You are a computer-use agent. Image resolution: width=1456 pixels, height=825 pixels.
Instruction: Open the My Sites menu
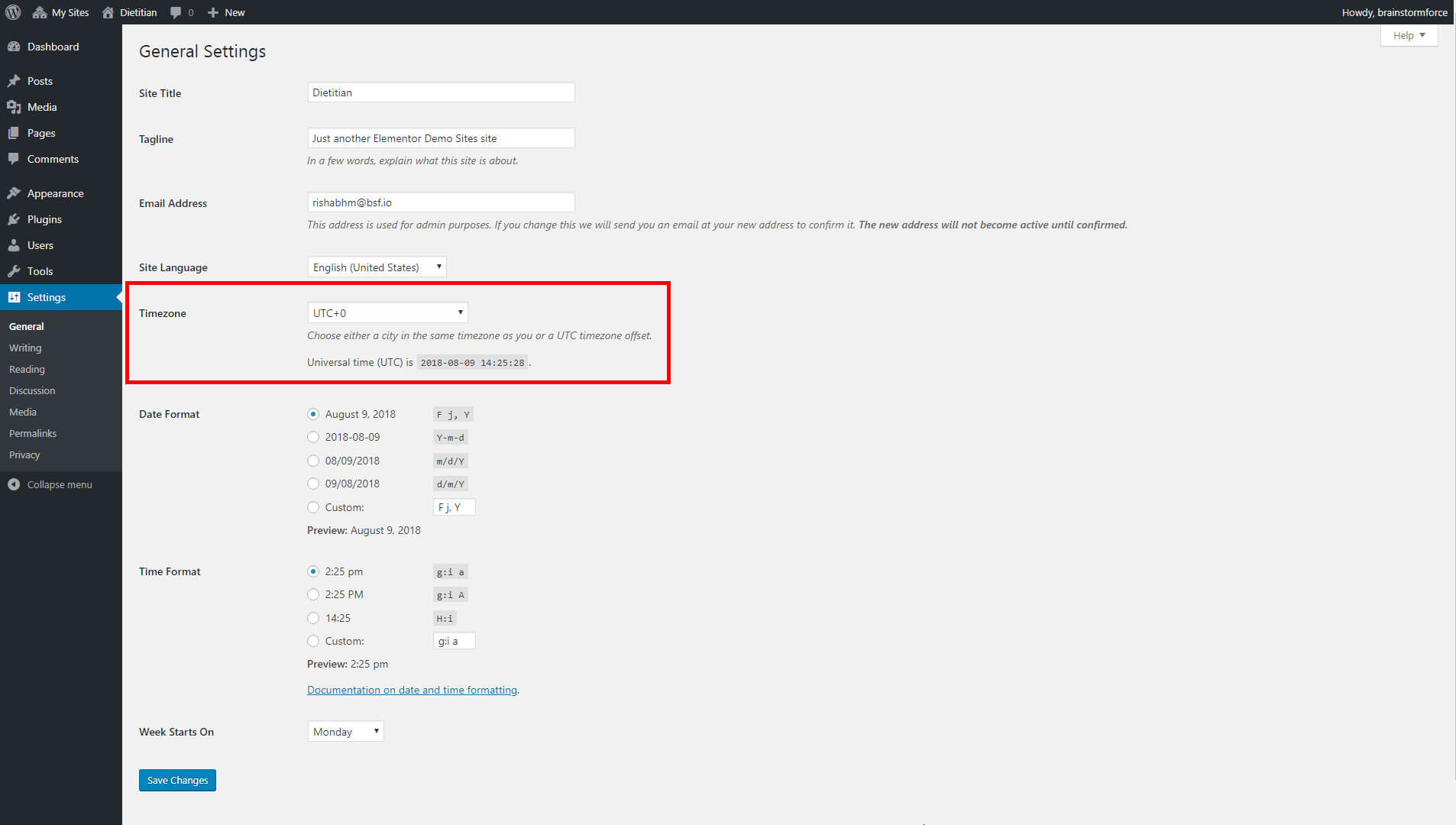[60, 12]
